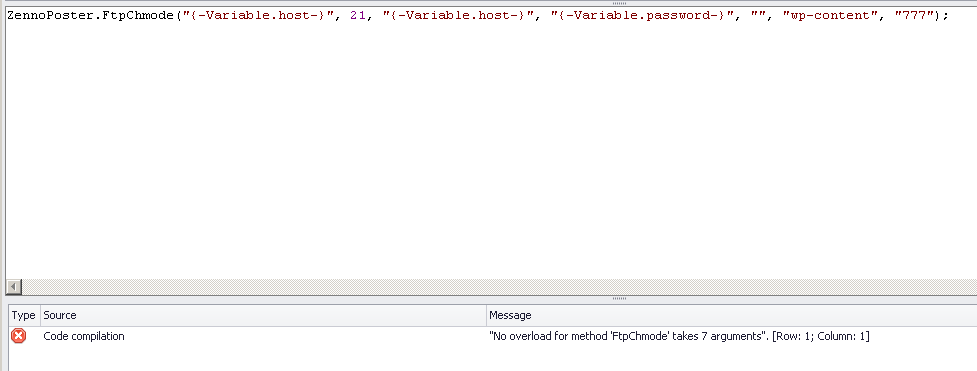
Task: Place cursor on the port number 21
Action: [x=358, y=16]
